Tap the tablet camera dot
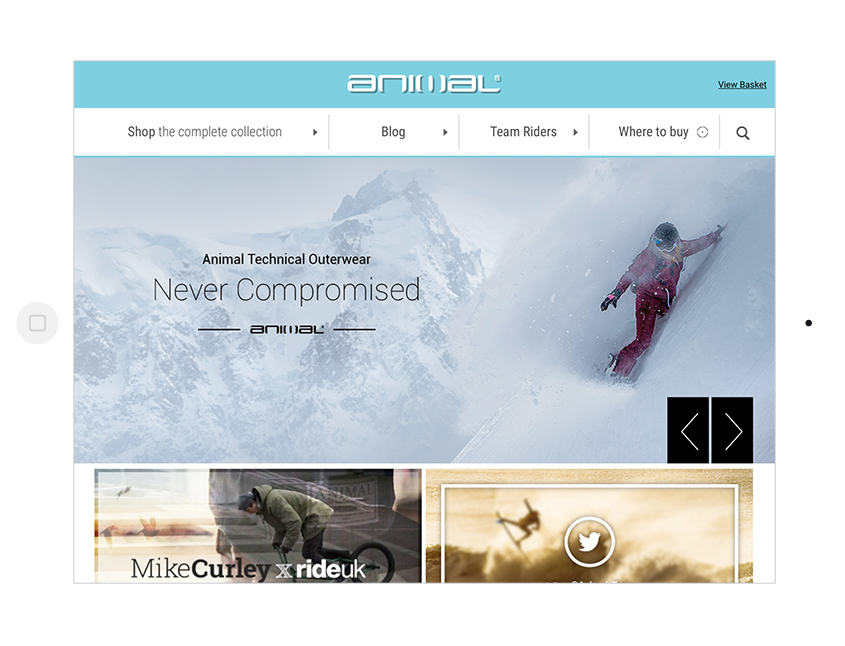This screenshot has height=646, width=845. (808, 323)
